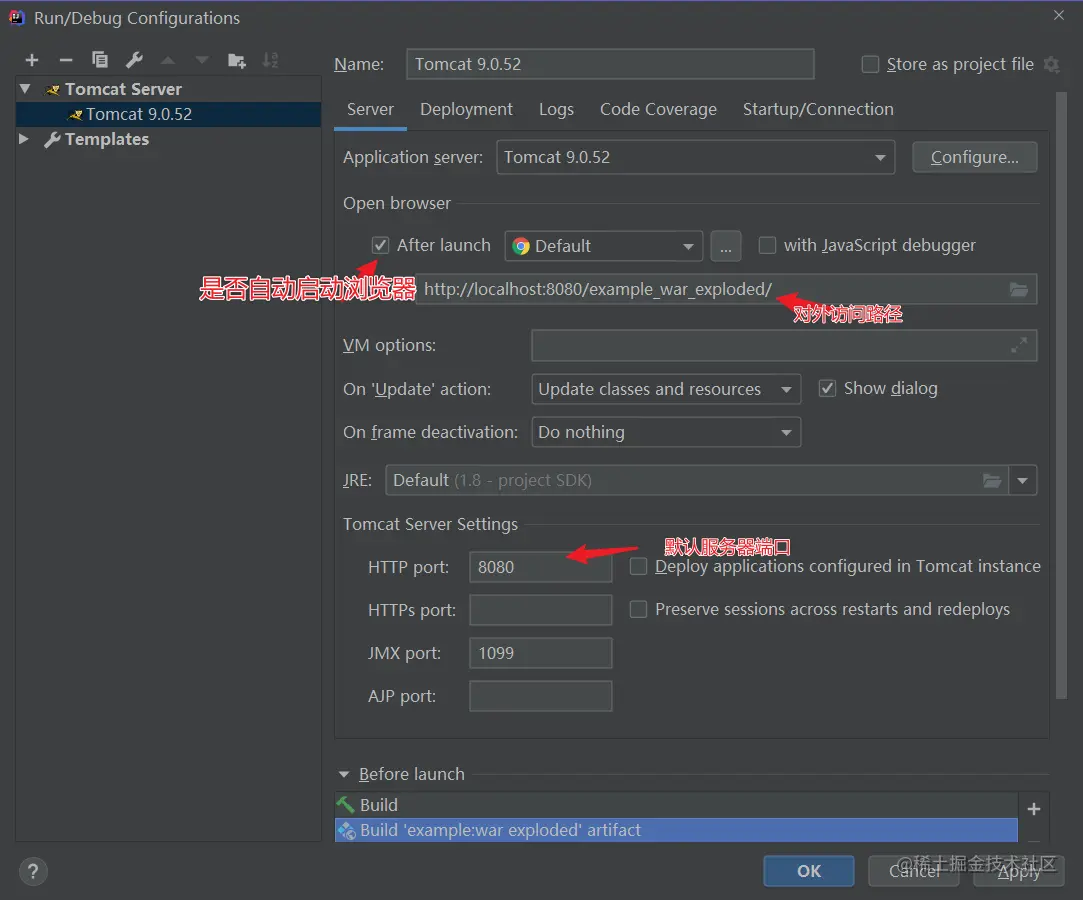Collapse the Tomcat Server tree node
The image size is (1083, 900).
coord(25,88)
